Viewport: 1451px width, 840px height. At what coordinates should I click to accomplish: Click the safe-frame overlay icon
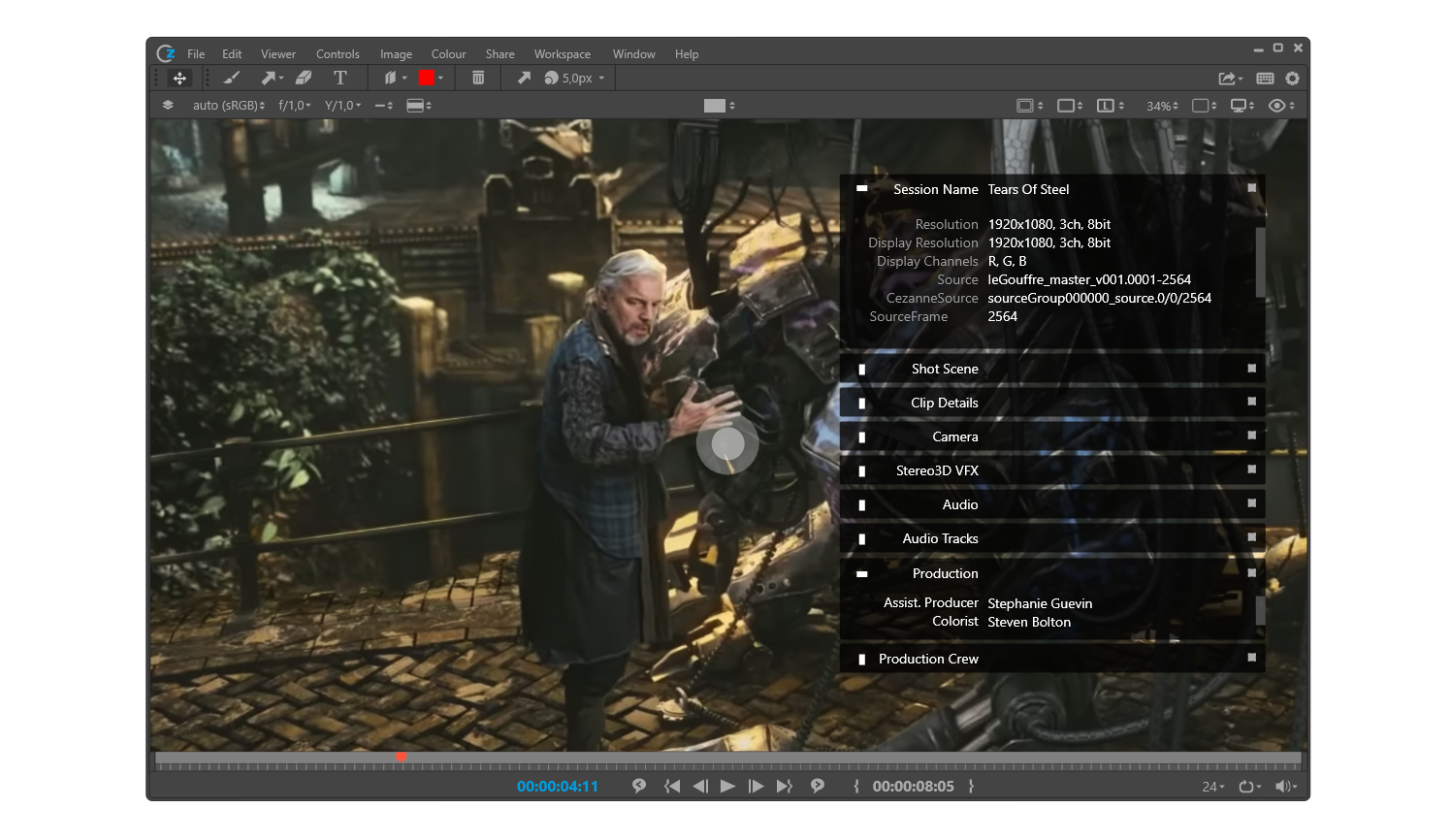tap(1025, 106)
